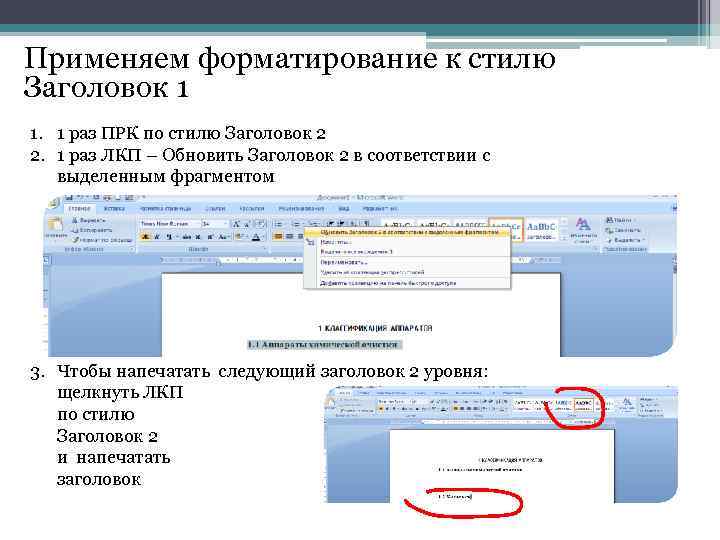Click Select (Выделить) in upper Word editing group
The height and width of the screenshot is (540, 720).
(x=626, y=240)
